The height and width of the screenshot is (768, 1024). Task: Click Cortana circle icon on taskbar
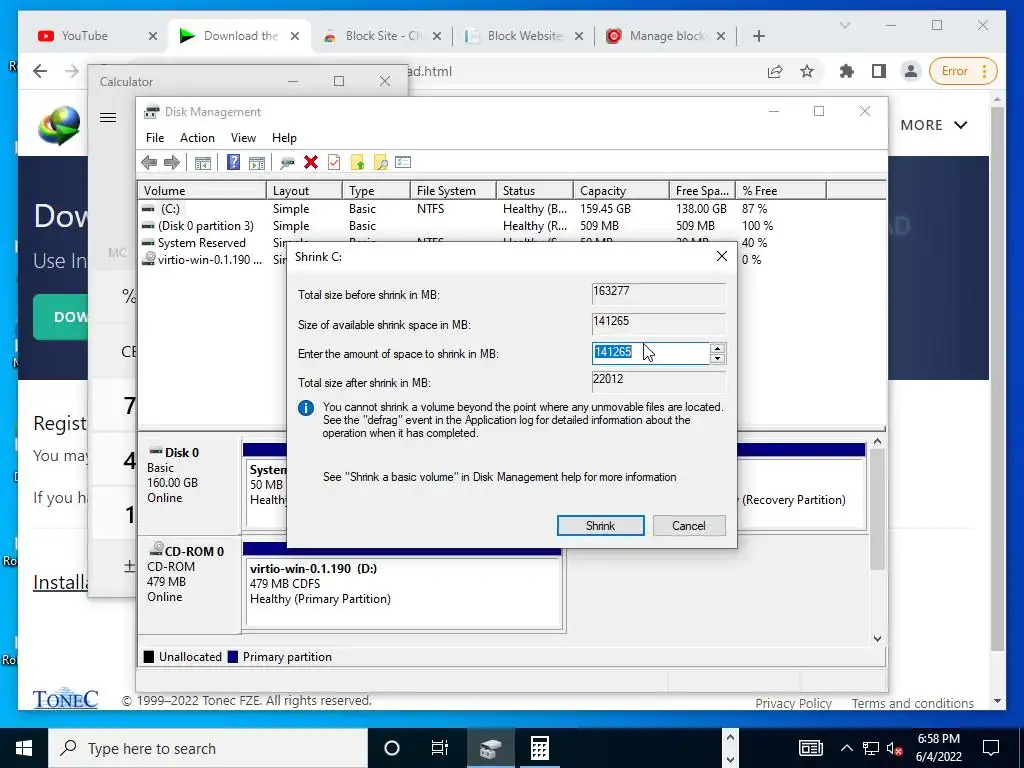pos(392,748)
